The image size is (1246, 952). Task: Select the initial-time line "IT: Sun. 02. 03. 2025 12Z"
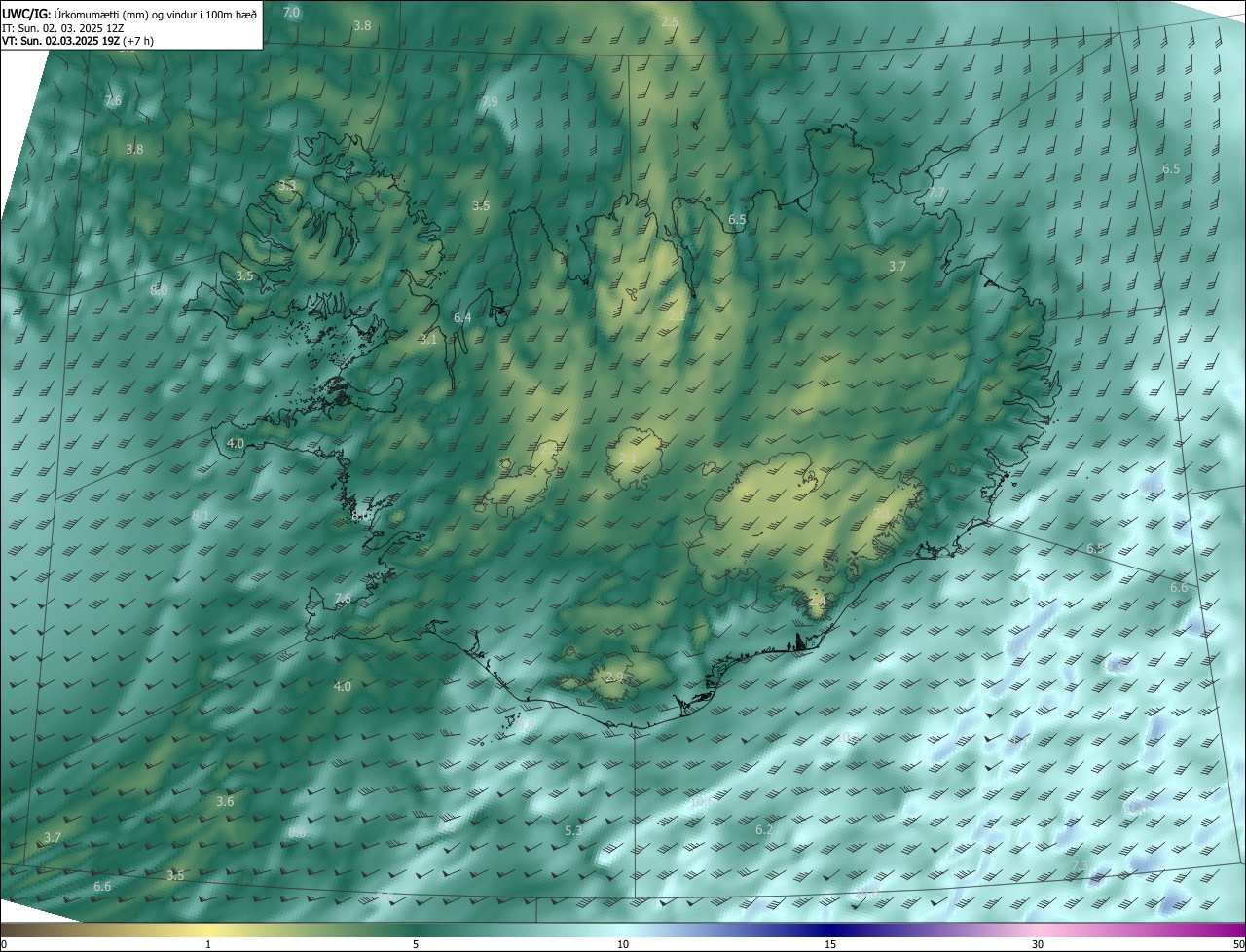(x=62, y=27)
